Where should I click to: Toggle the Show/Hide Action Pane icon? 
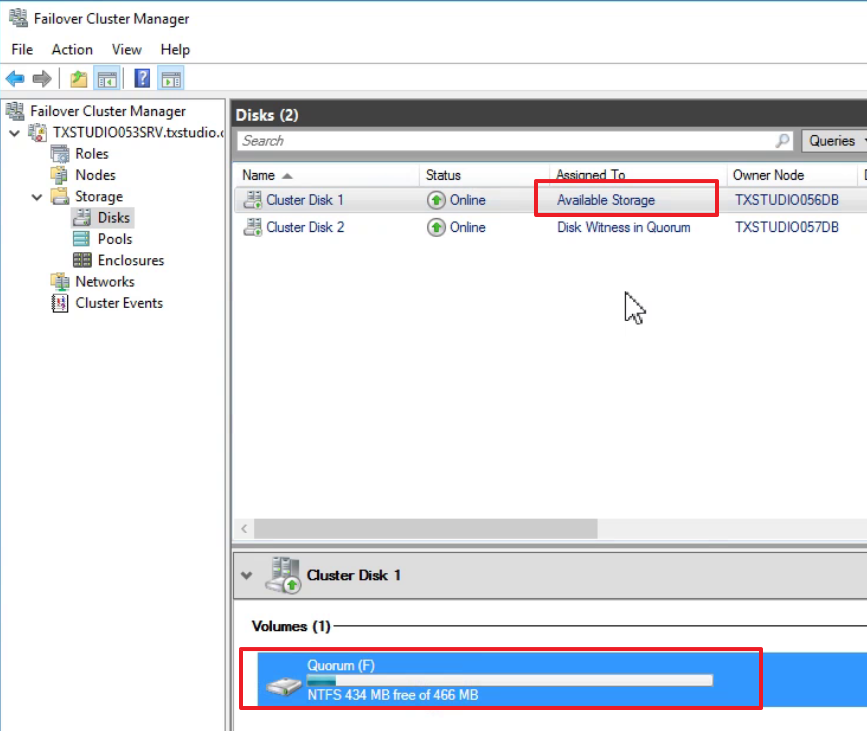point(171,79)
